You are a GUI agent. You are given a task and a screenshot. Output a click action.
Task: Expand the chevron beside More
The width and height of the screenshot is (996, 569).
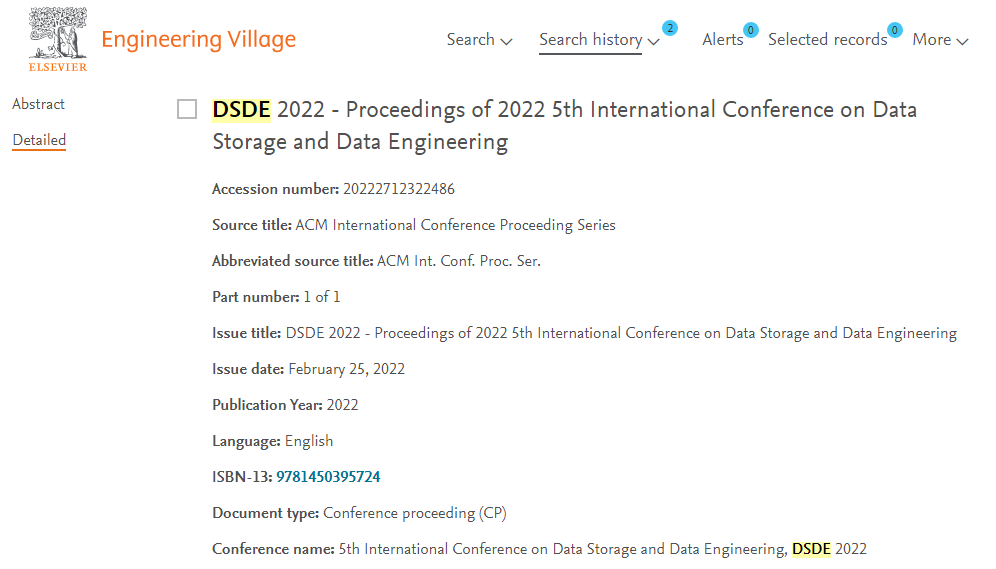(963, 42)
